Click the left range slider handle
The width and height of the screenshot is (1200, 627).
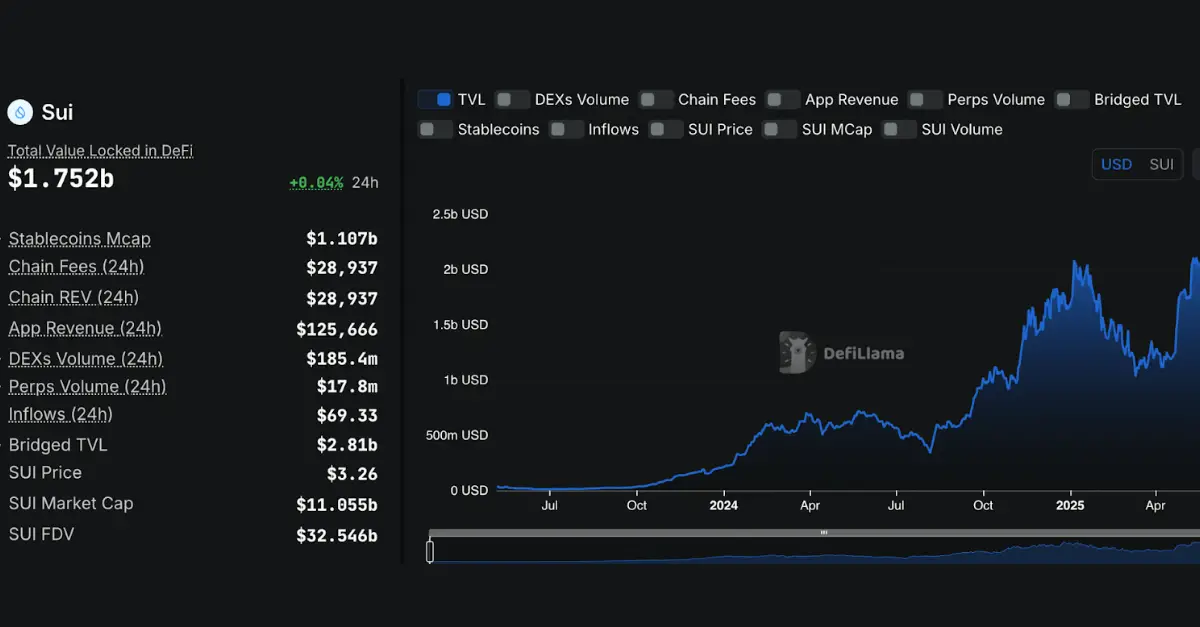[430, 551]
